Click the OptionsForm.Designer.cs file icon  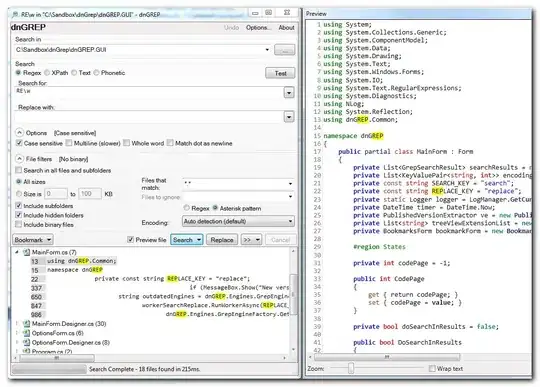(x=26, y=343)
